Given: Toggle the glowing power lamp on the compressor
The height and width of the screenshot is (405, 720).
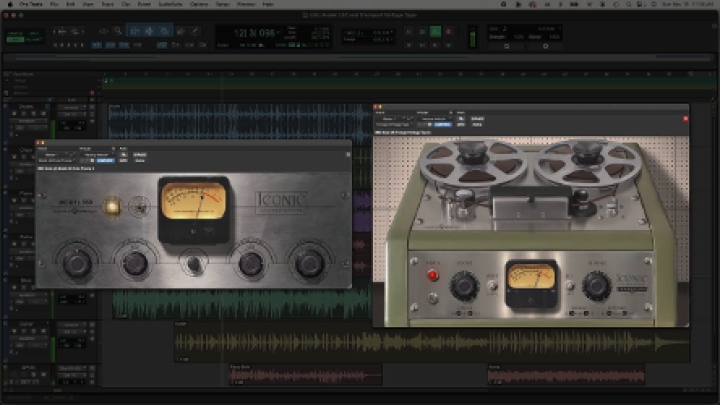Looking at the screenshot, I should (112, 206).
